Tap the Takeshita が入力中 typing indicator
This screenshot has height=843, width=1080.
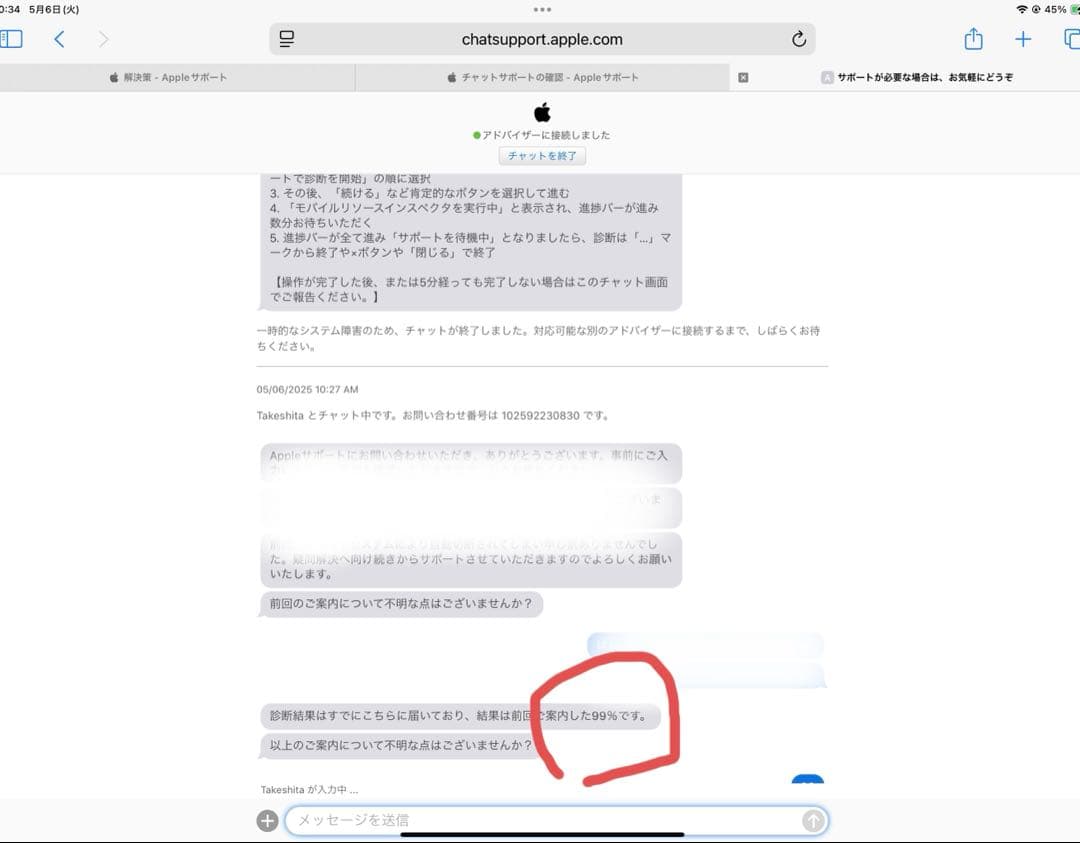309,790
